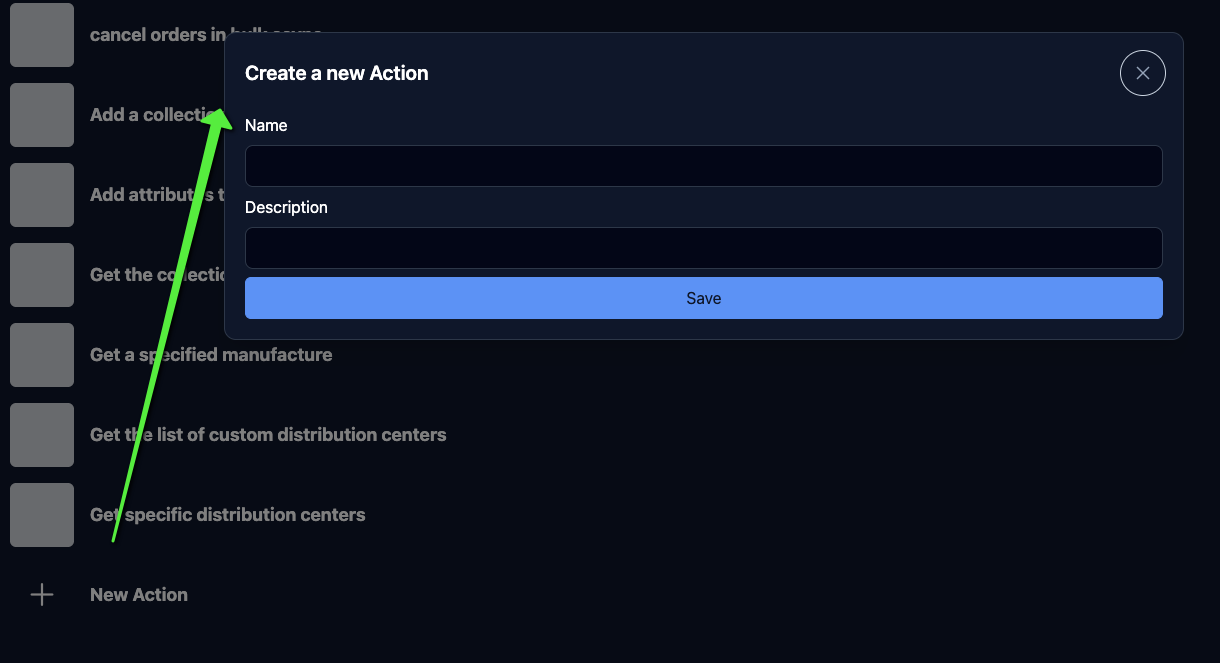Click the Get specific distribution centers icon
1220x663 pixels.
click(x=42, y=515)
